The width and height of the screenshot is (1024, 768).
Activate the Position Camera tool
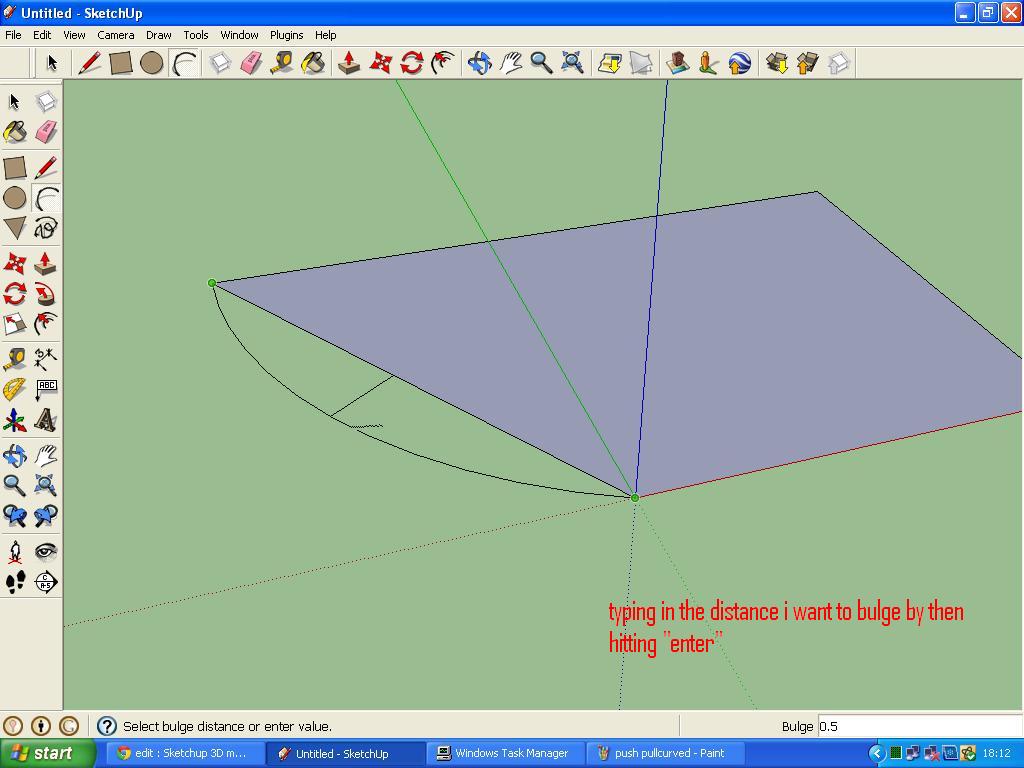pyautogui.click(x=15, y=552)
